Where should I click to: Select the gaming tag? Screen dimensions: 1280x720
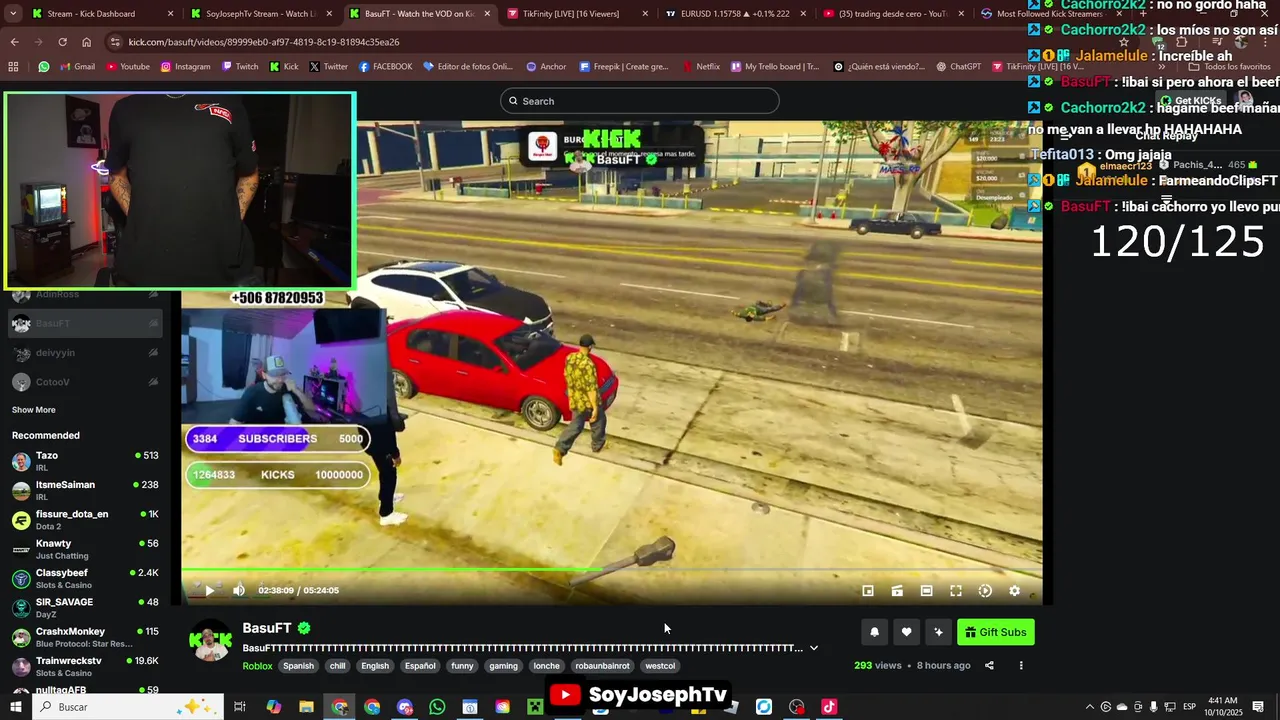coord(503,666)
